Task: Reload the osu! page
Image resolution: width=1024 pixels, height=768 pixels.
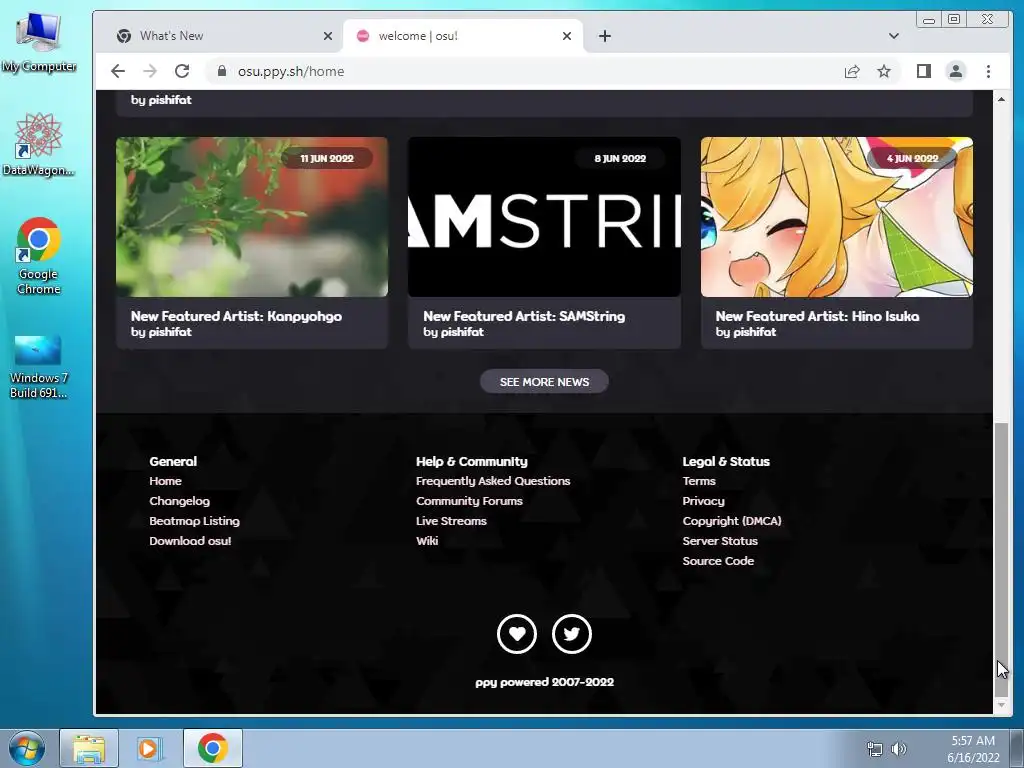Action: click(182, 71)
